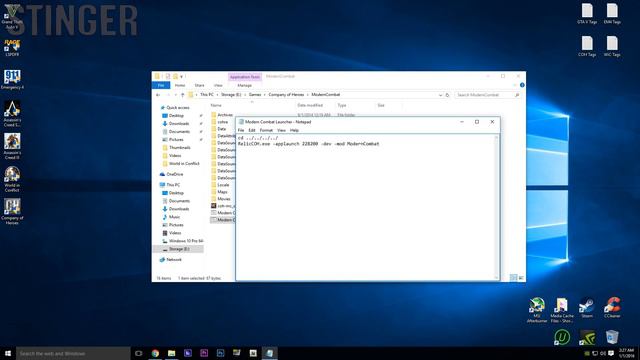Image resolution: width=640 pixels, height=360 pixels.
Task: Open Notepad's Help menu
Action: click(x=294, y=130)
